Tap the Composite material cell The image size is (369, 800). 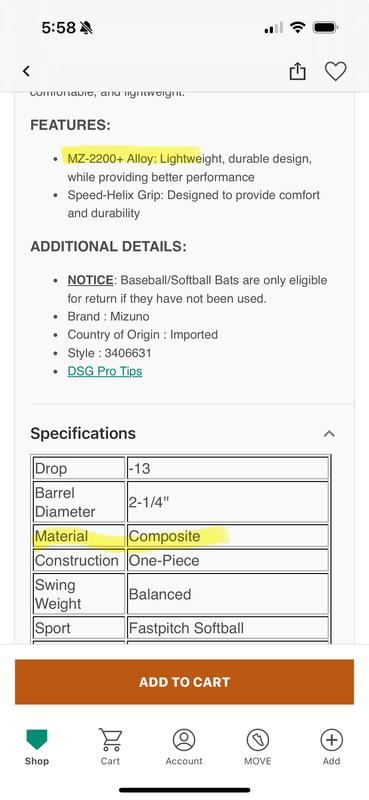(228, 536)
